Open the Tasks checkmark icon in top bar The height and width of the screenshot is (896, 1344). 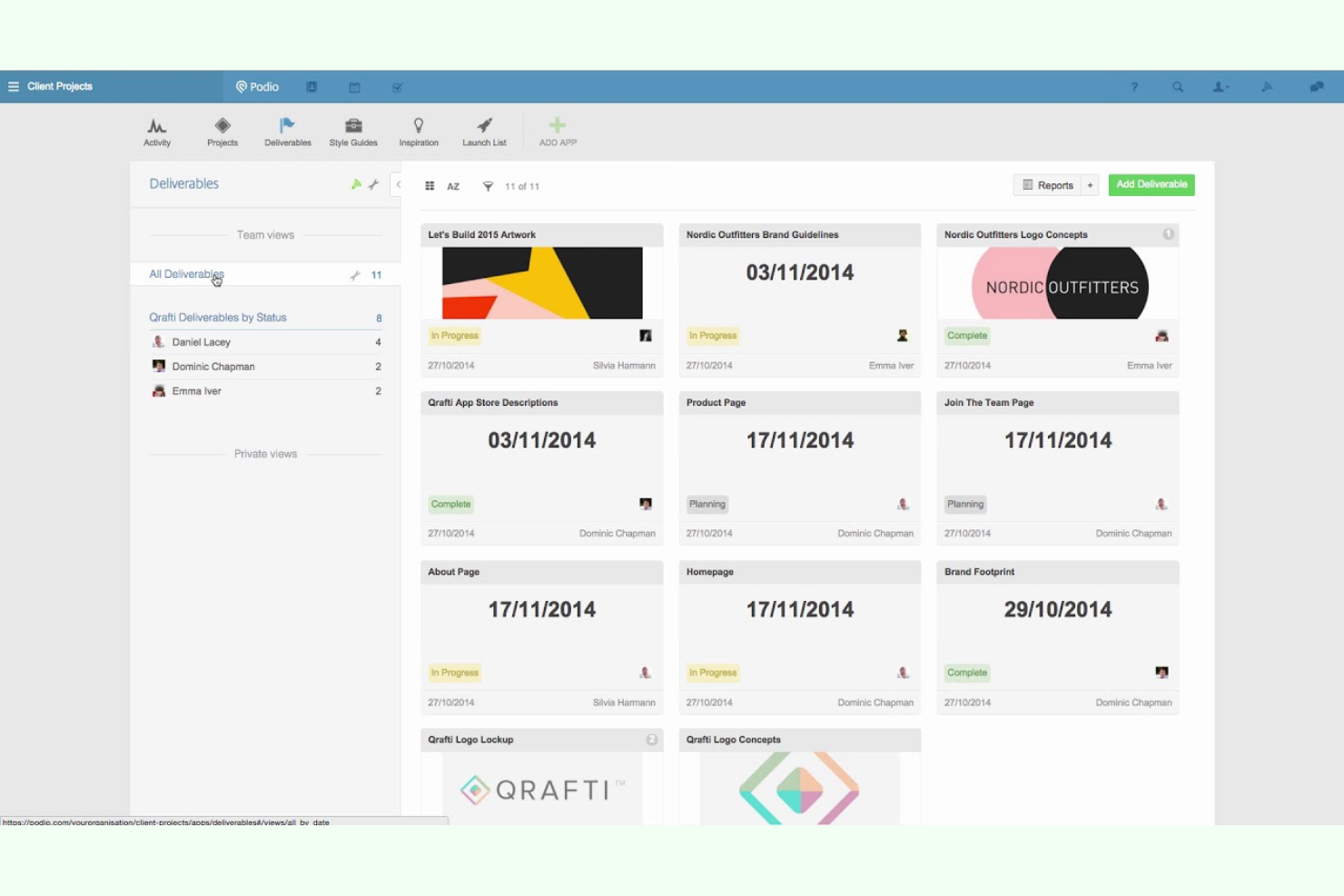point(397,86)
